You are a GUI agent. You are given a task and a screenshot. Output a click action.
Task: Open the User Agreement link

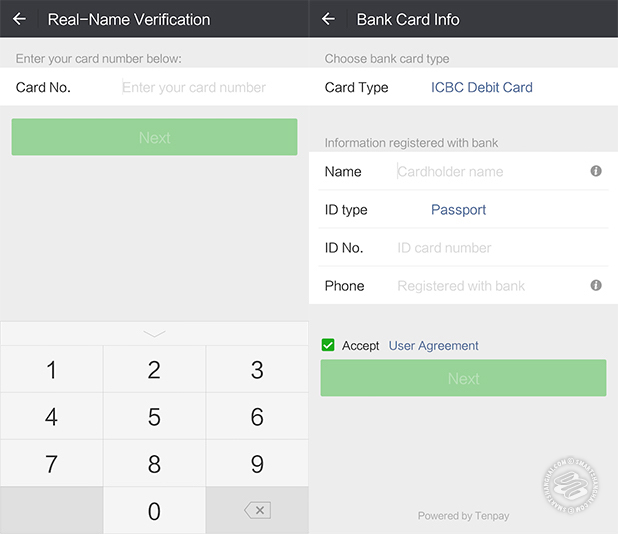(x=433, y=345)
